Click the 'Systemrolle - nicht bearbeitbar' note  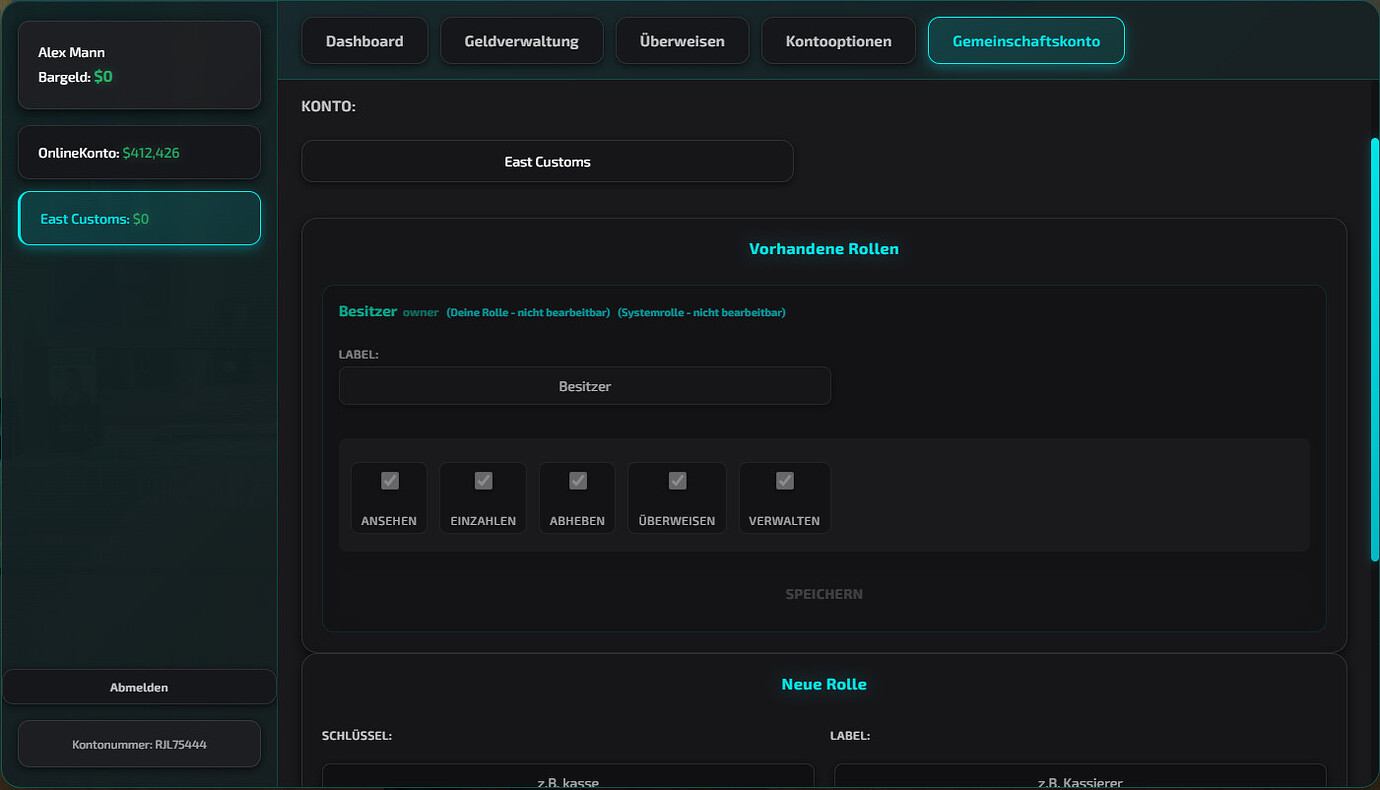(702, 313)
